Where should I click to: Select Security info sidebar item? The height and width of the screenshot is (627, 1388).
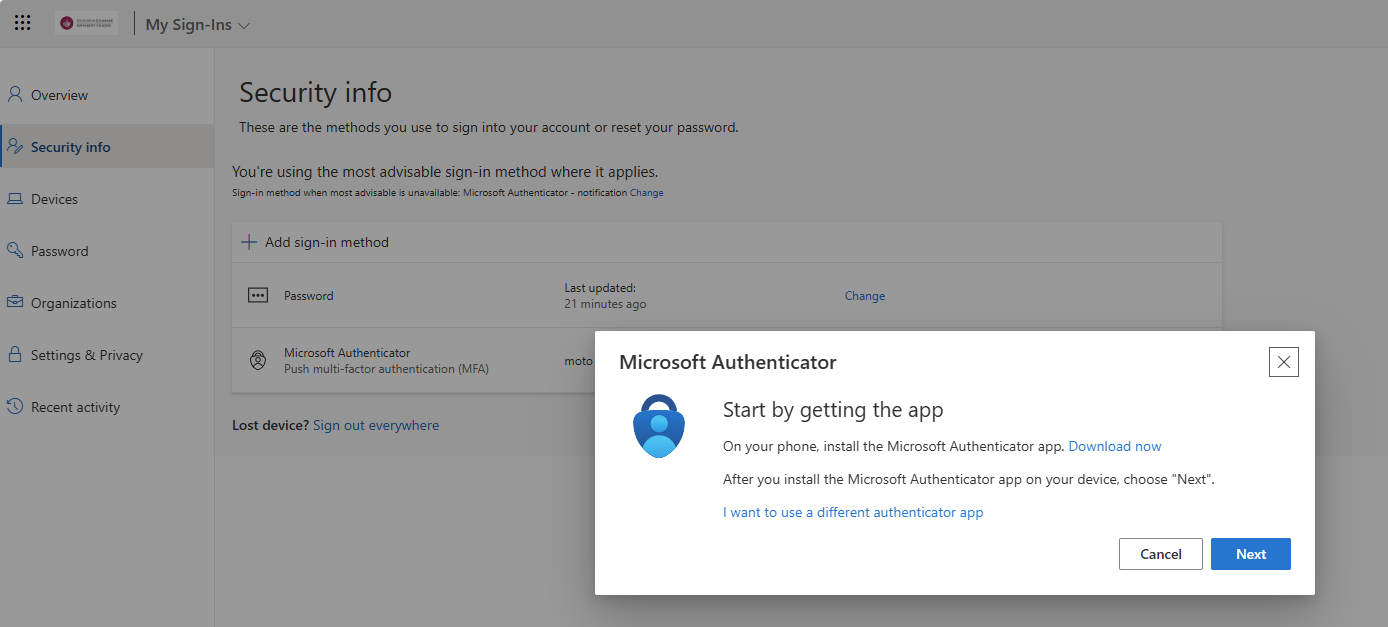pos(70,147)
